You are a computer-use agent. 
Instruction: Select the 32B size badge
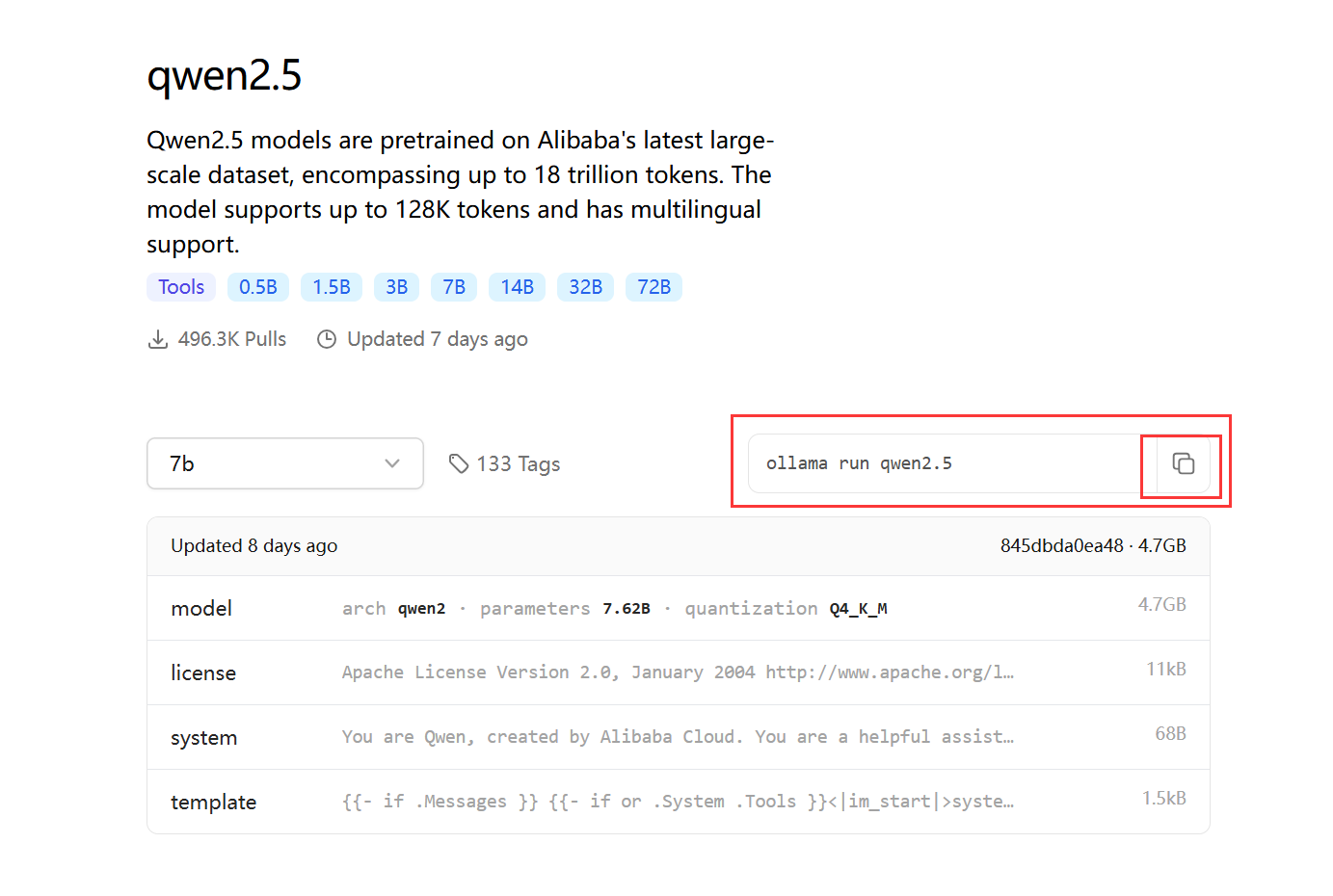click(x=585, y=287)
